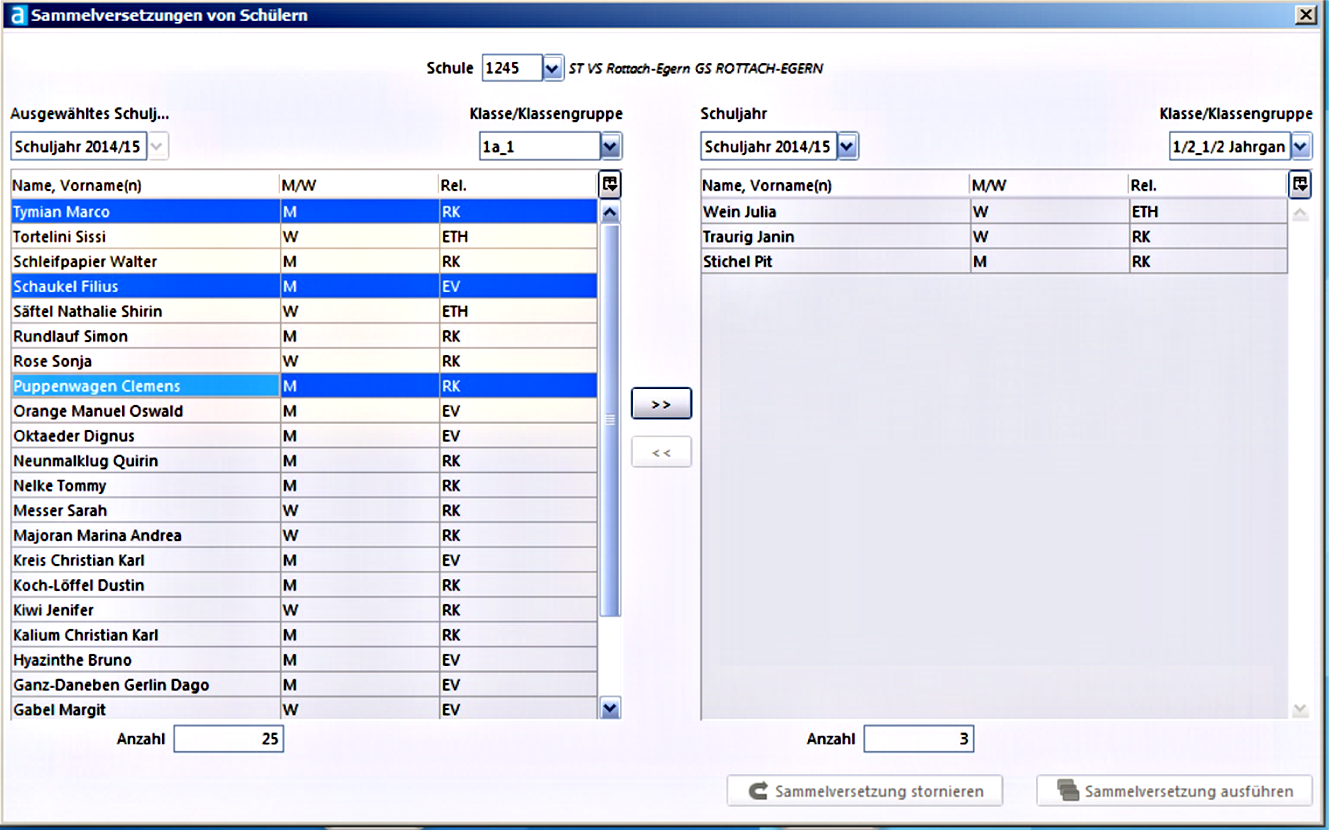Select the row Kiwi Jenifer
This screenshot has height=830, width=1329.
[304, 610]
